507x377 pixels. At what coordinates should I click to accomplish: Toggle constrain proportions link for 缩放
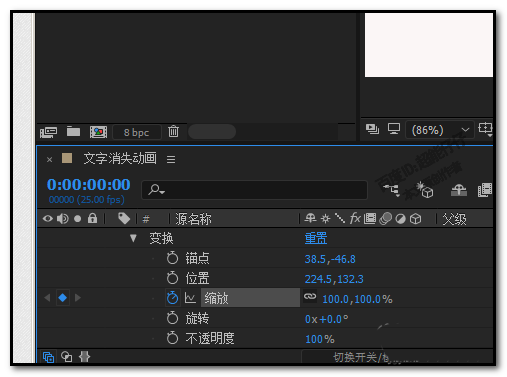coord(310,296)
